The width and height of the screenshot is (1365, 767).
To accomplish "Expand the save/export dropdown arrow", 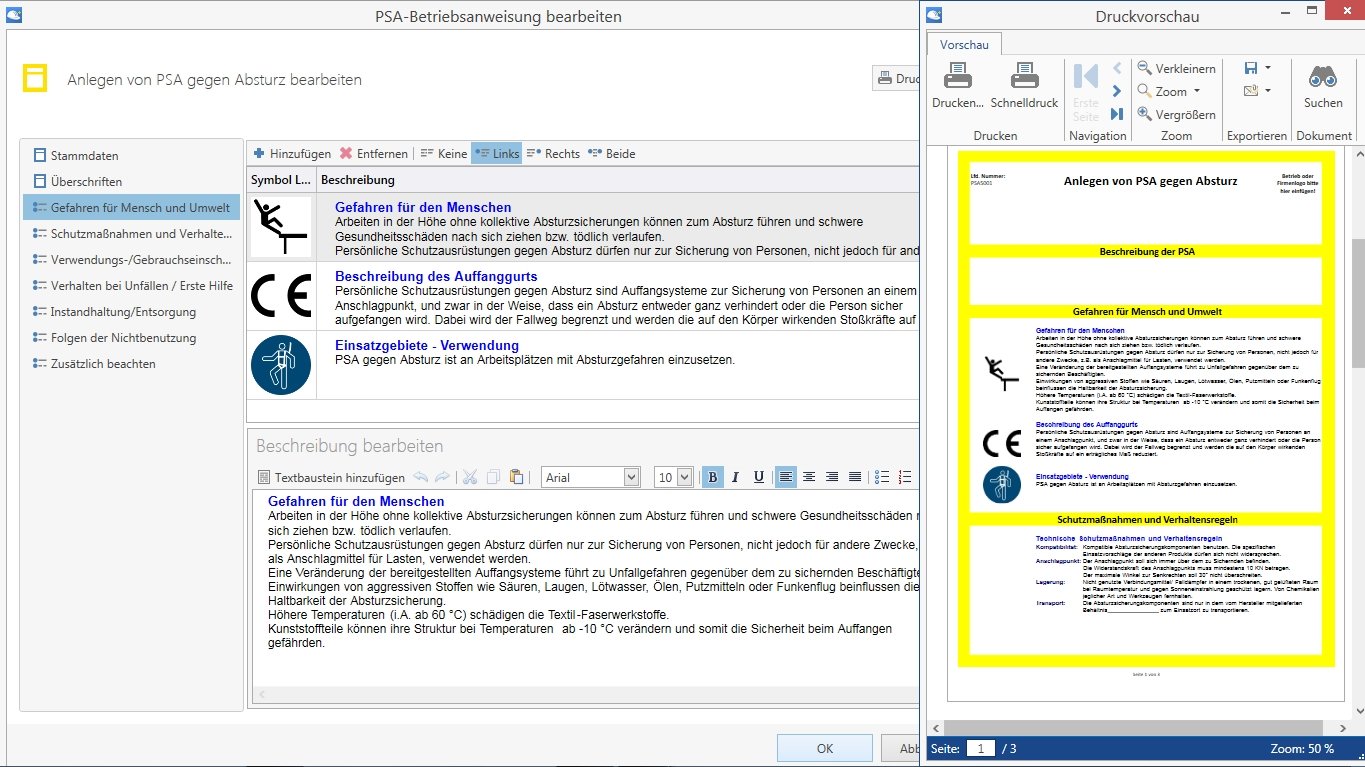I will pyautogui.click(x=1268, y=68).
